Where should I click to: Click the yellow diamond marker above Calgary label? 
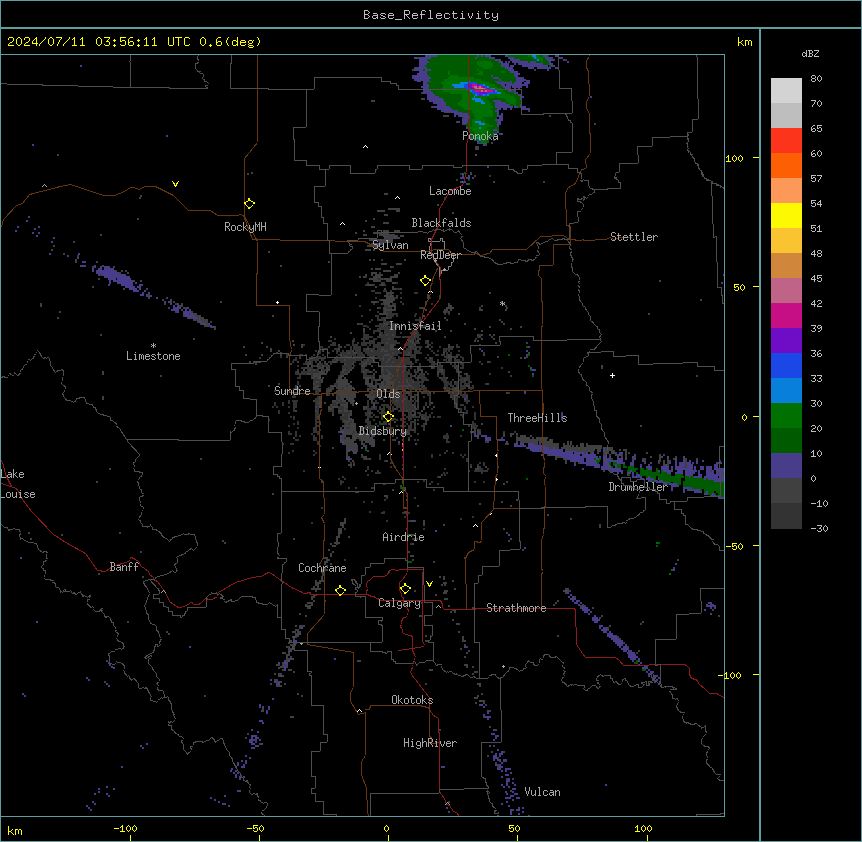pos(405,589)
